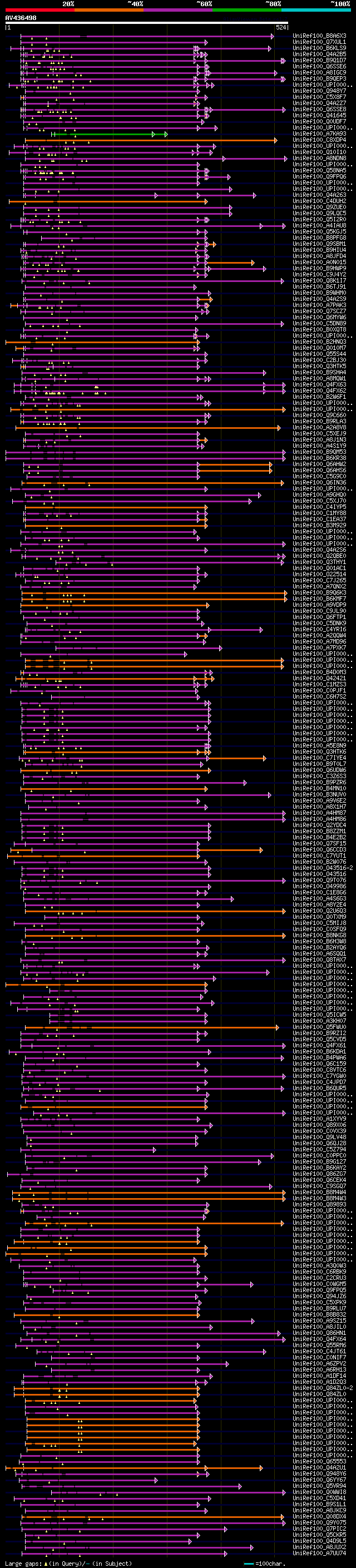Click the red 20% identity legend bar

[39, 10]
